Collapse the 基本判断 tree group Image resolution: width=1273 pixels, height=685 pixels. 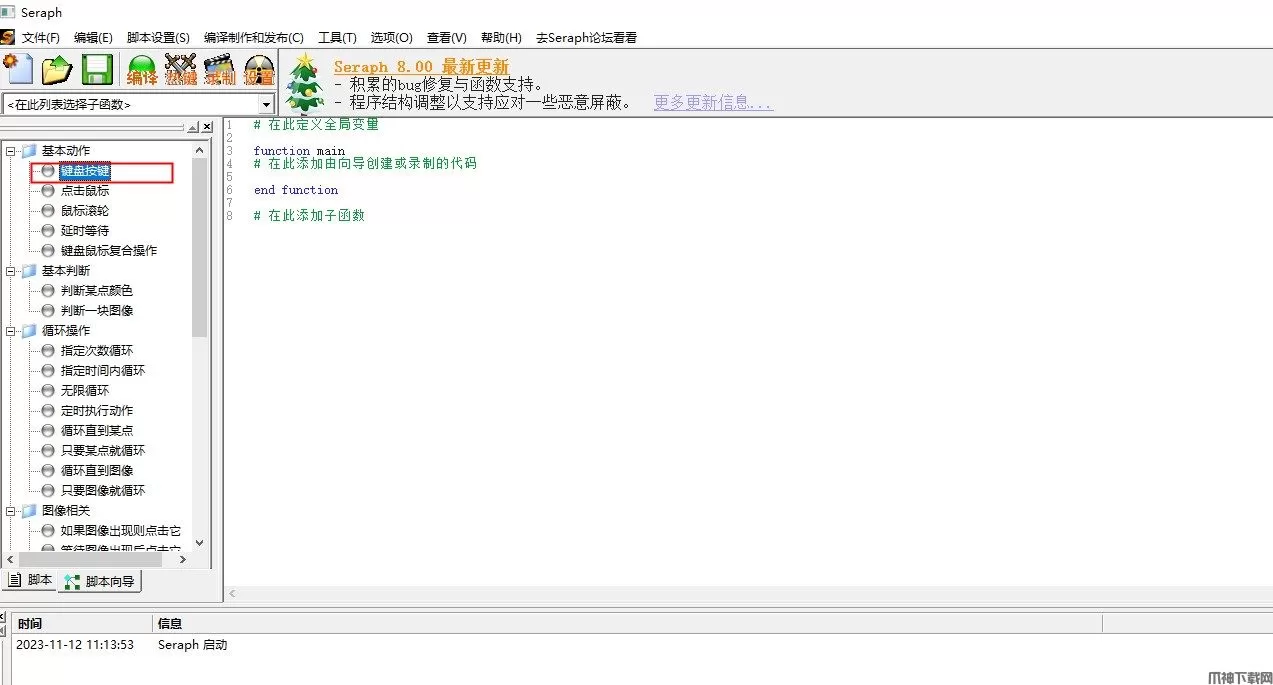[11, 271]
